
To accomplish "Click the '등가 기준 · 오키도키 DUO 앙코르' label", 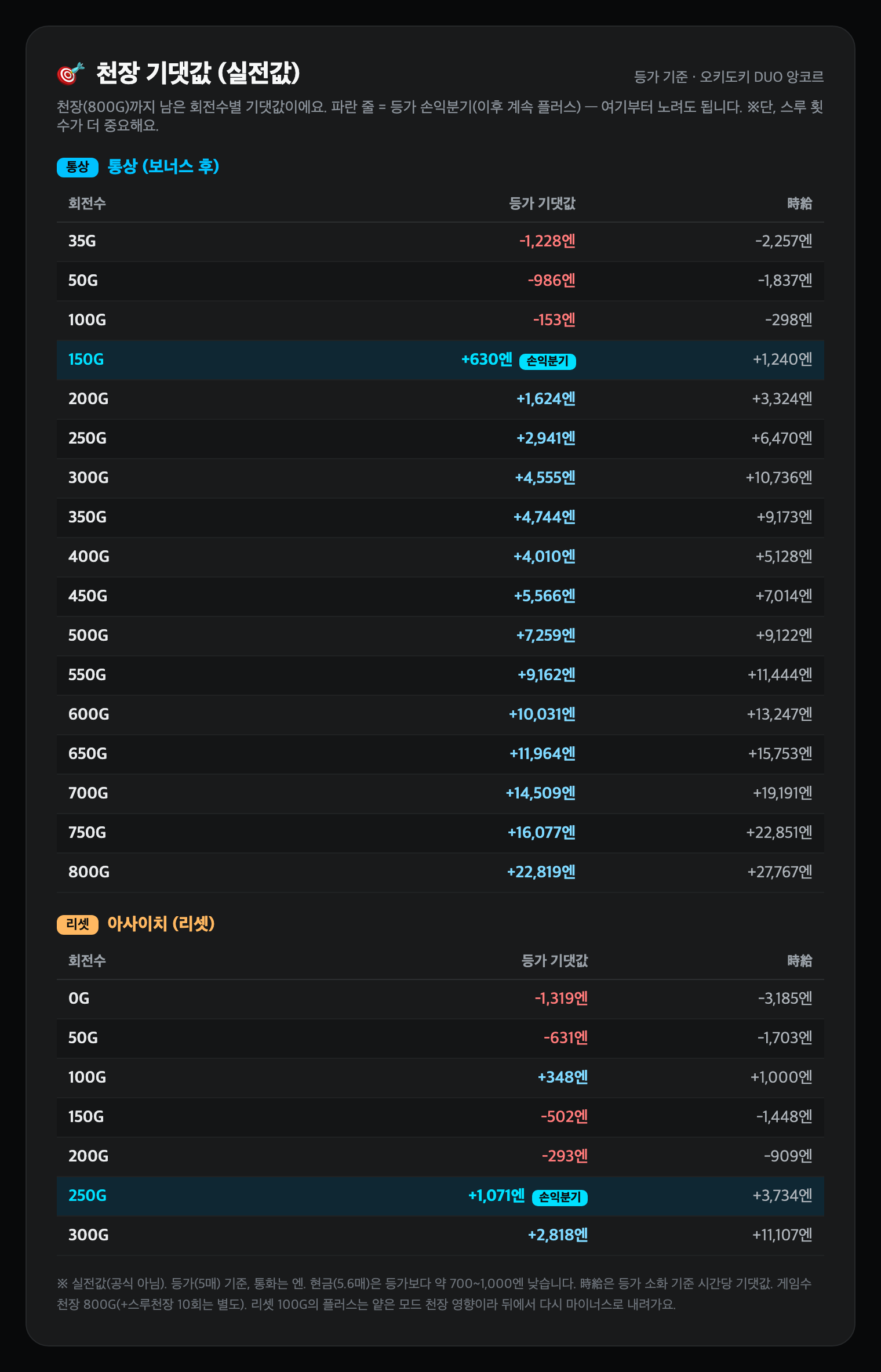I will pos(729,77).
